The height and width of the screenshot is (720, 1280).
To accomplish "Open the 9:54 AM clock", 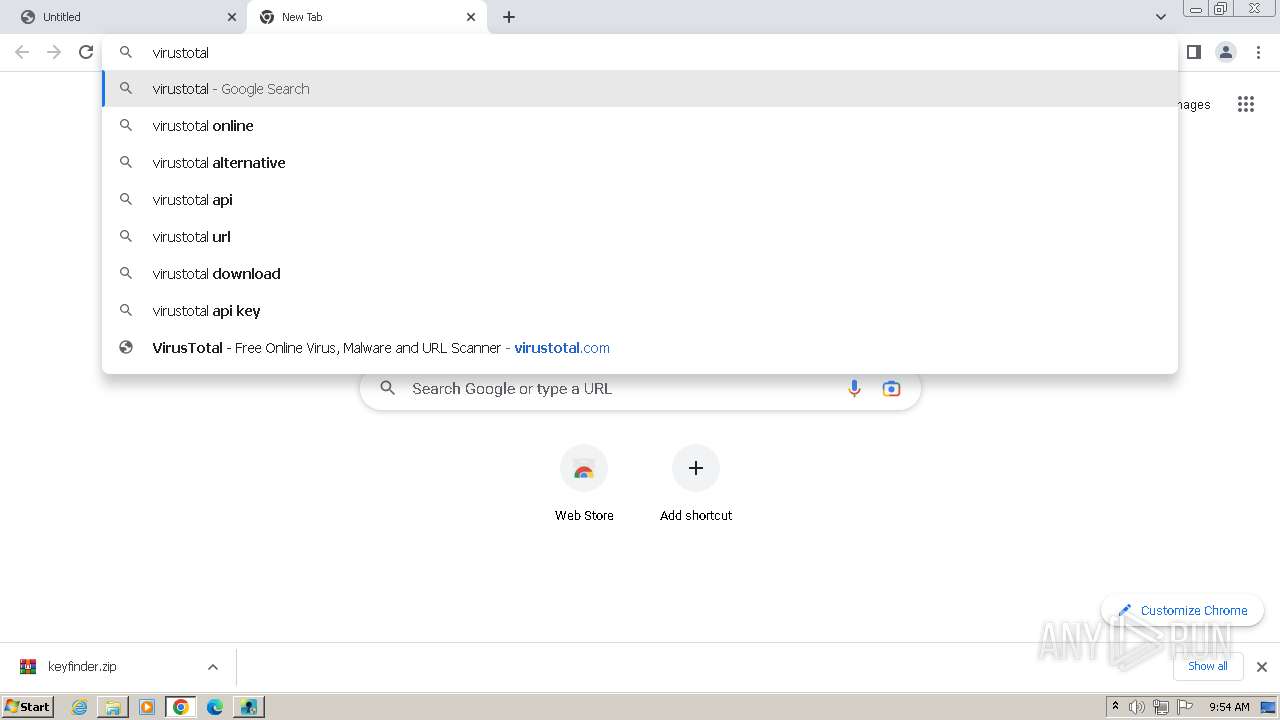I will coord(1229,707).
